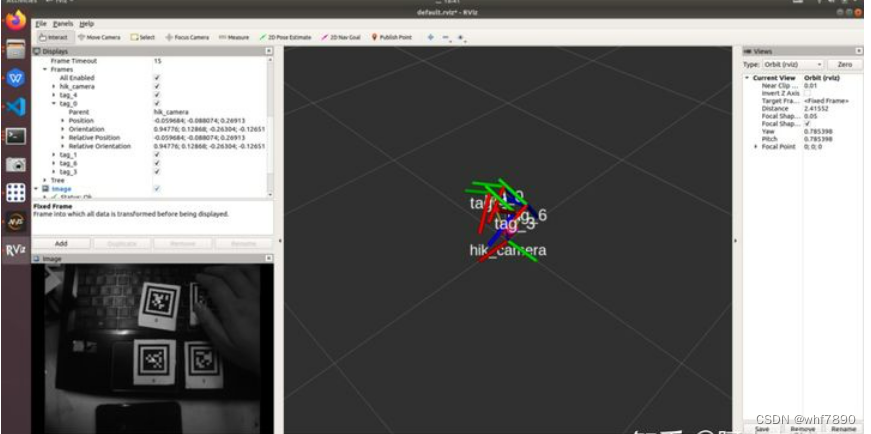
Task: Expand the Focal Point property
Action: [x=756, y=147]
